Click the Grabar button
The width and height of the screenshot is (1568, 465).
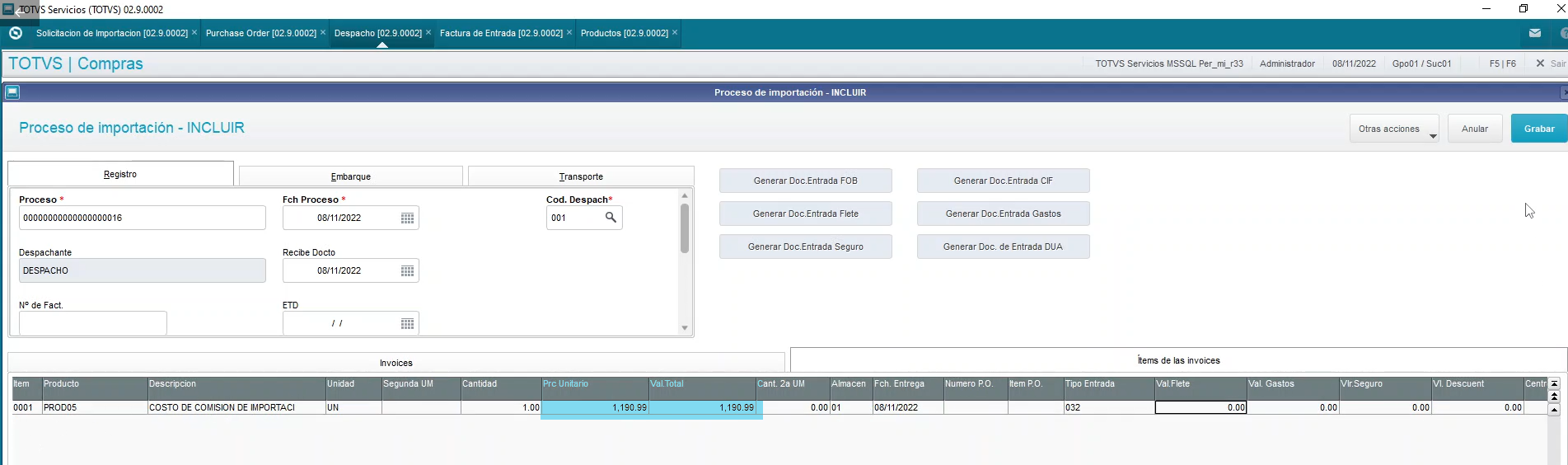coord(1539,129)
